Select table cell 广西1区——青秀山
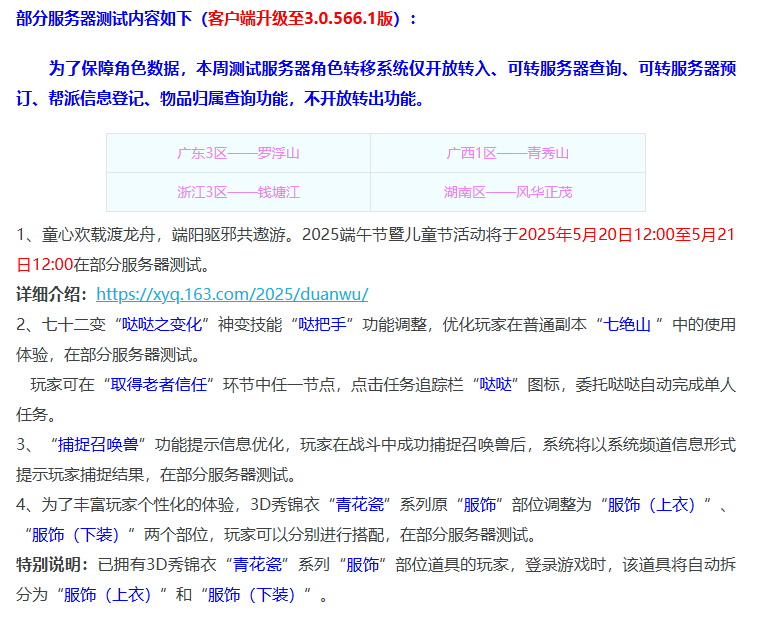Image resolution: width=762 pixels, height=624 pixels. pos(508,154)
